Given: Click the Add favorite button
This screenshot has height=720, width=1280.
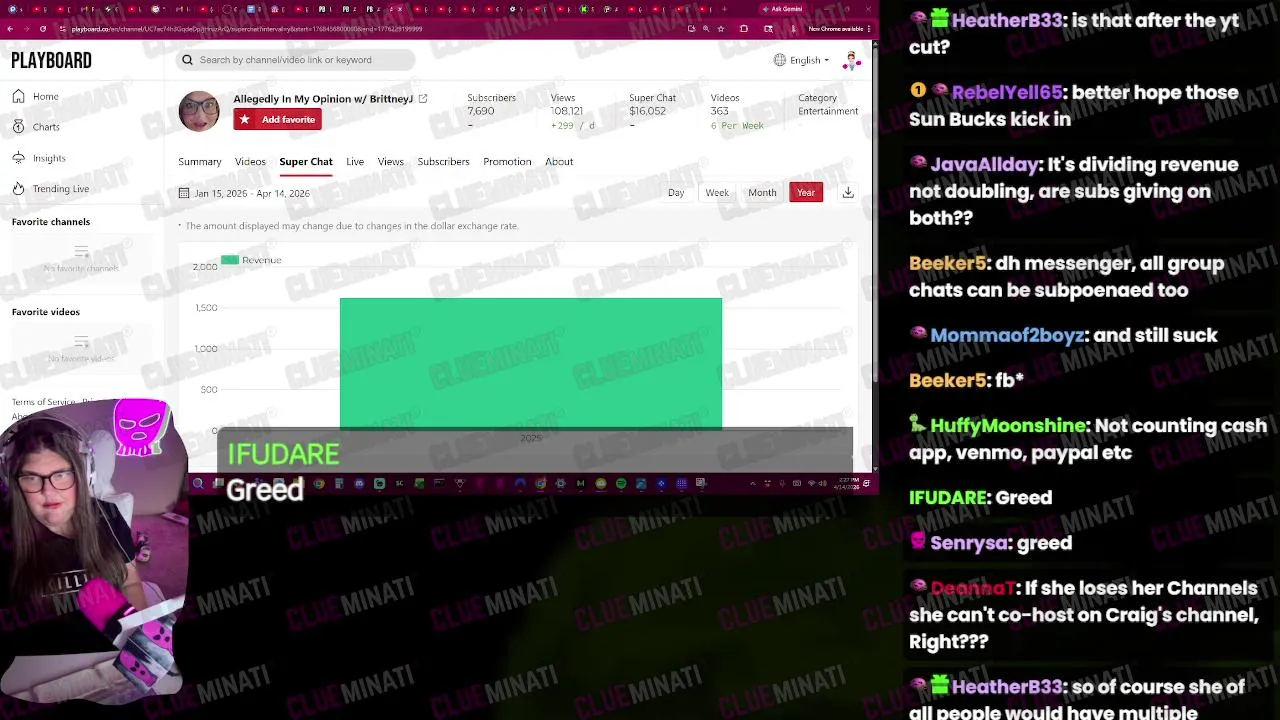Looking at the screenshot, I should point(277,120).
